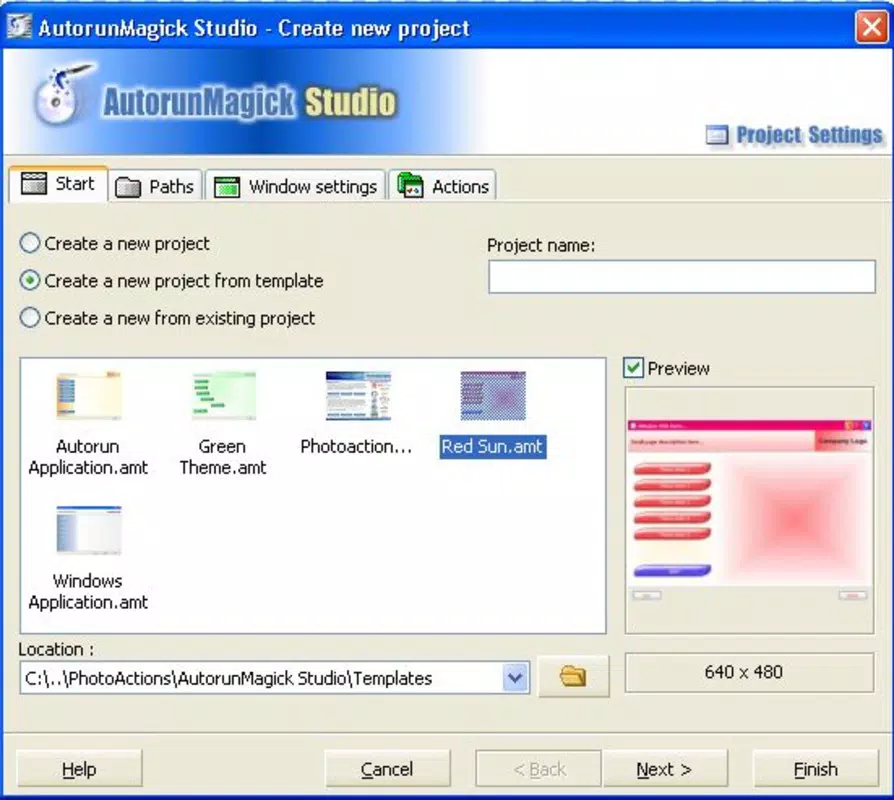The height and width of the screenshot is (800, 894).
Task: Select the Green Theme.amt template thumbnail
Action: [x=224, y=396]
